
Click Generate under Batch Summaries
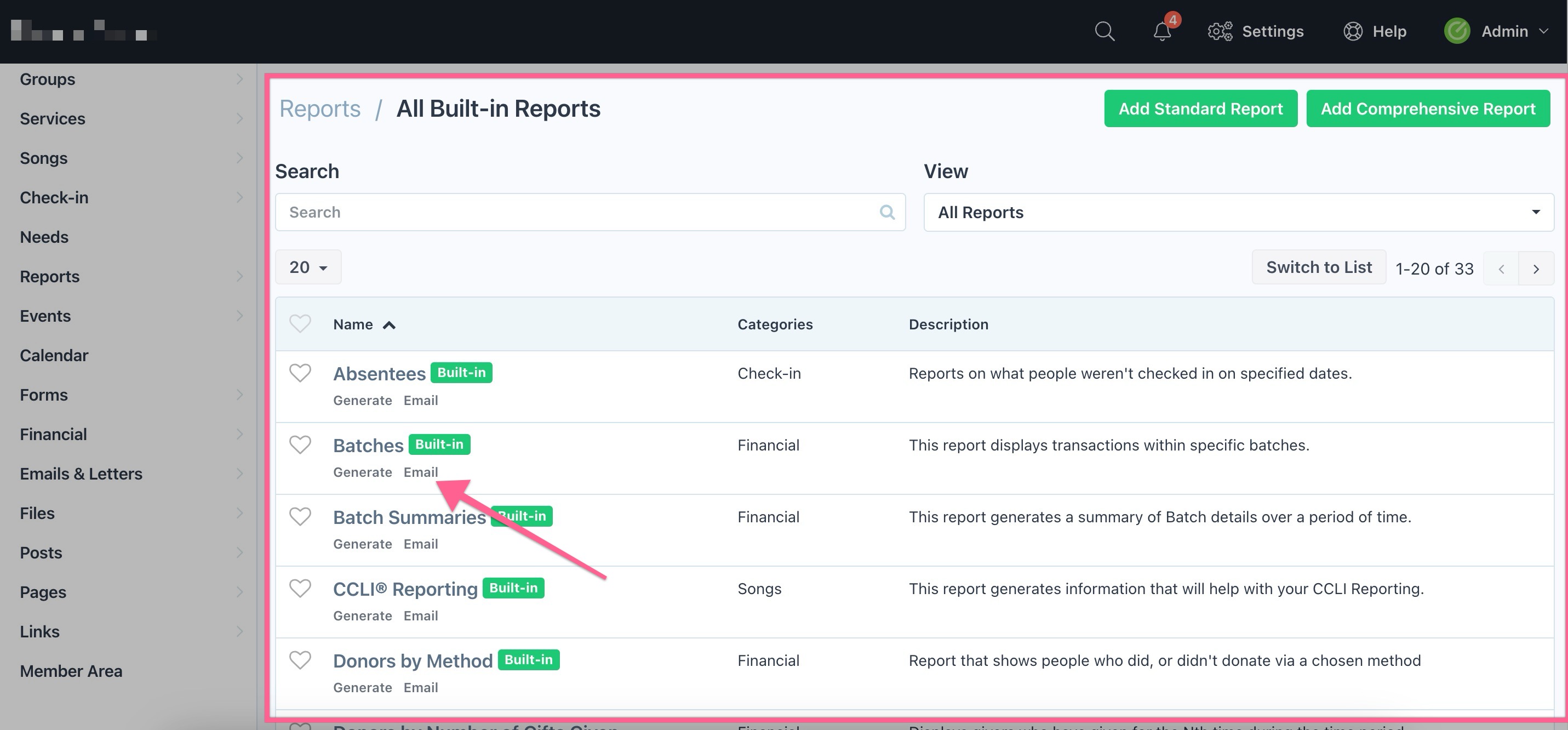(x=362, y=544)
